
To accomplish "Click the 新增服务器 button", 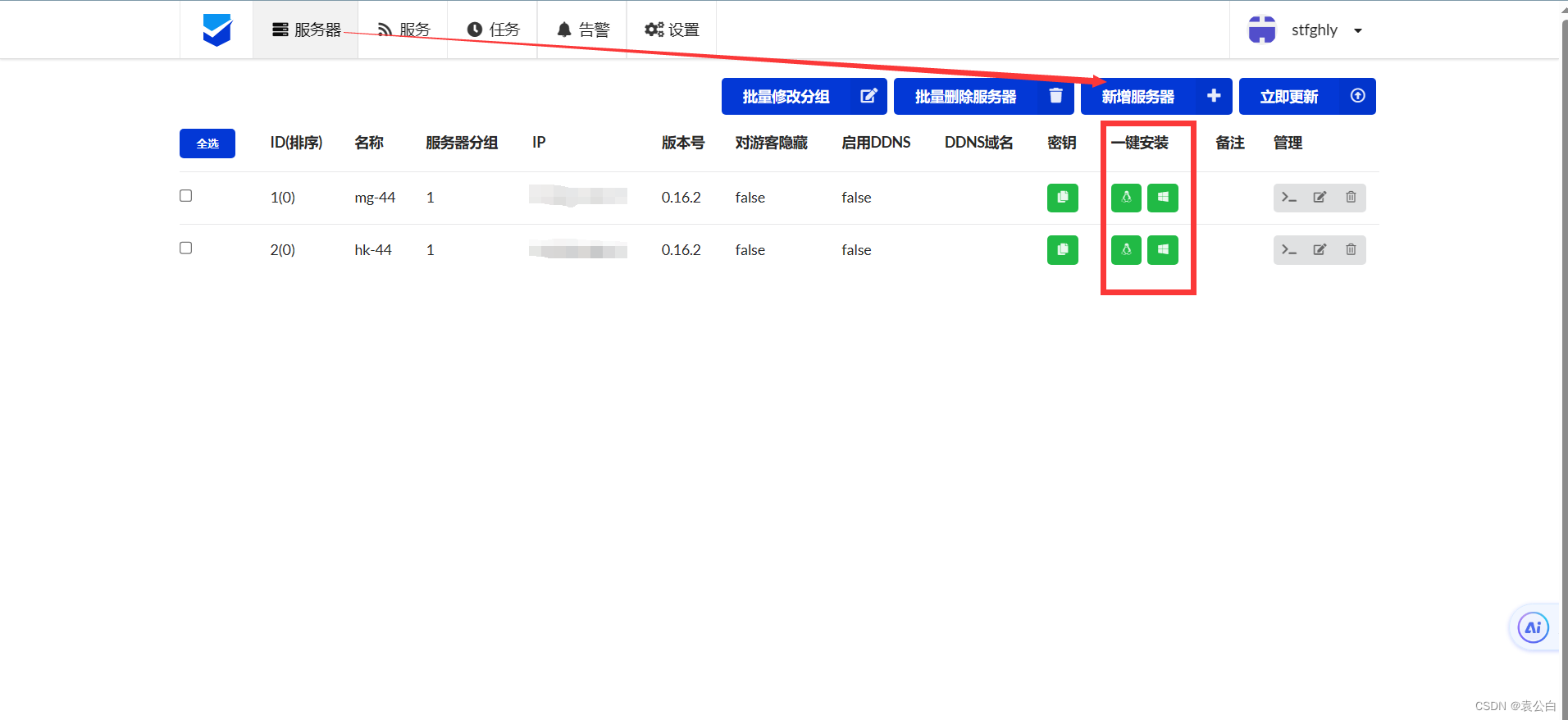I will click(x=1156, y=97).
